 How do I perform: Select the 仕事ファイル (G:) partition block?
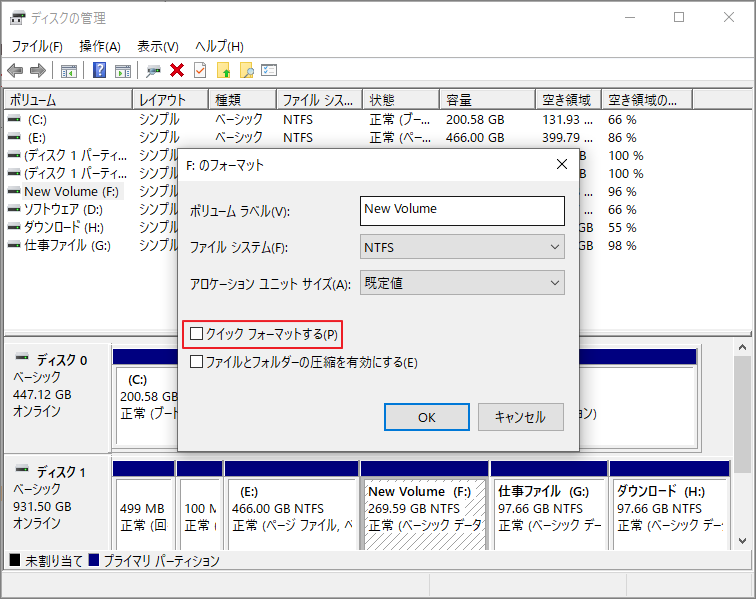tap(546, 508)
